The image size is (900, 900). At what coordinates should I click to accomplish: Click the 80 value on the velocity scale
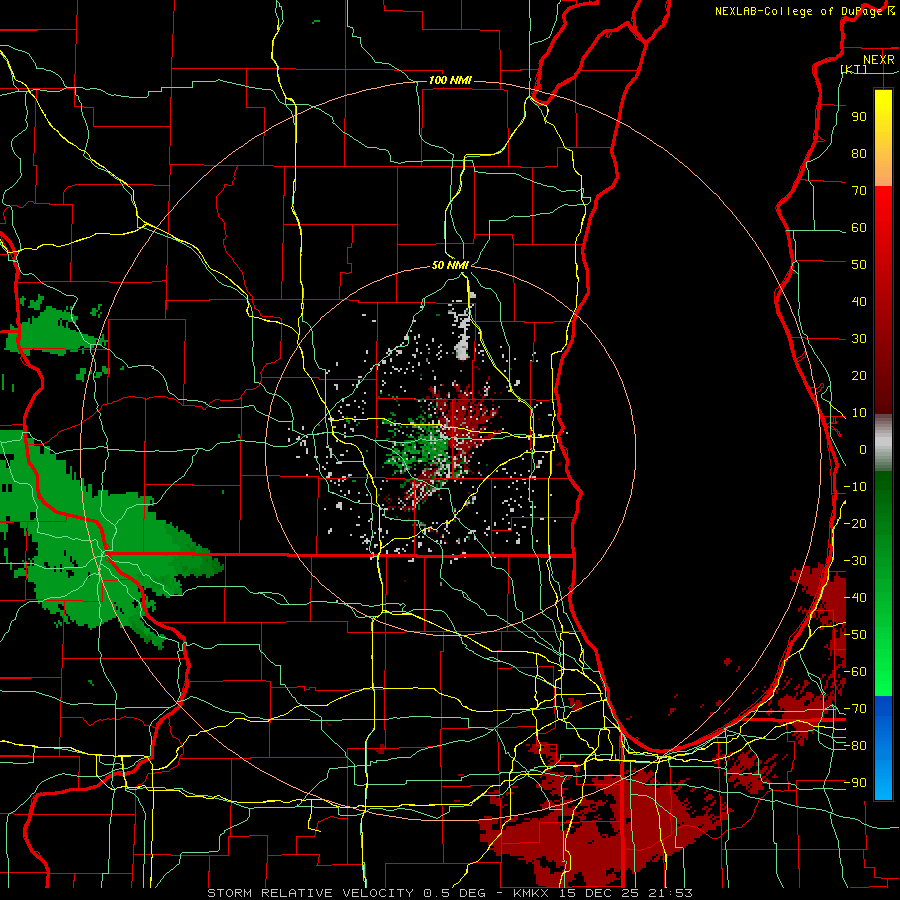tap(859, 153)
